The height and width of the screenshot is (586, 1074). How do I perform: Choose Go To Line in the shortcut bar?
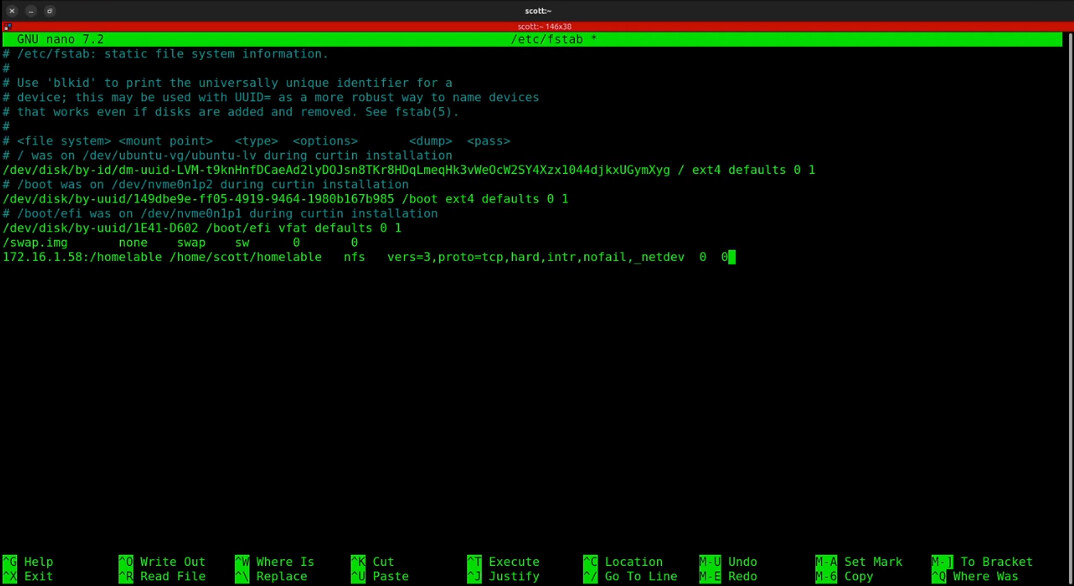click(641, 577)
